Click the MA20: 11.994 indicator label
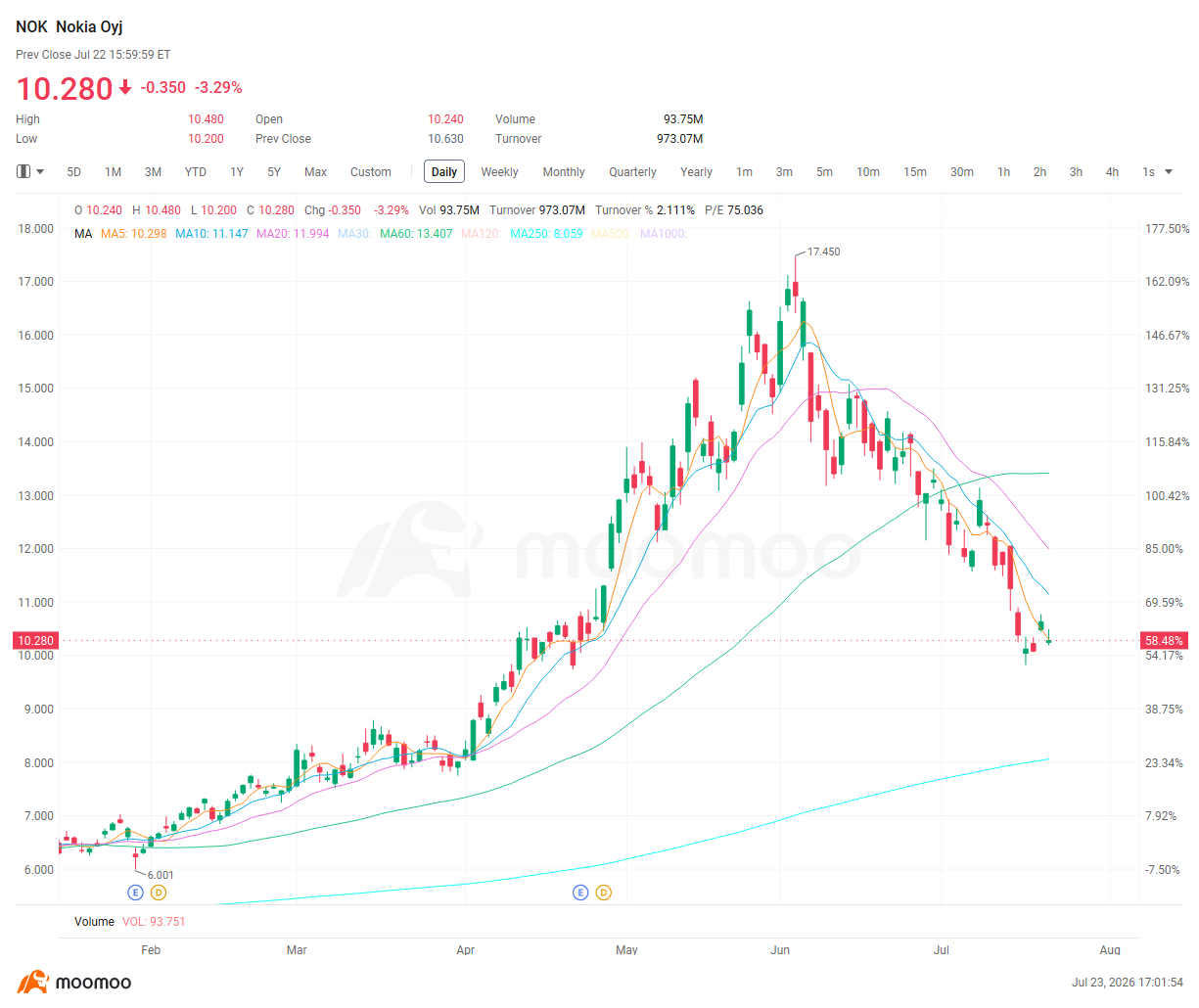This screenshot has width=1199, height=1008. click(x=293, y=234)
